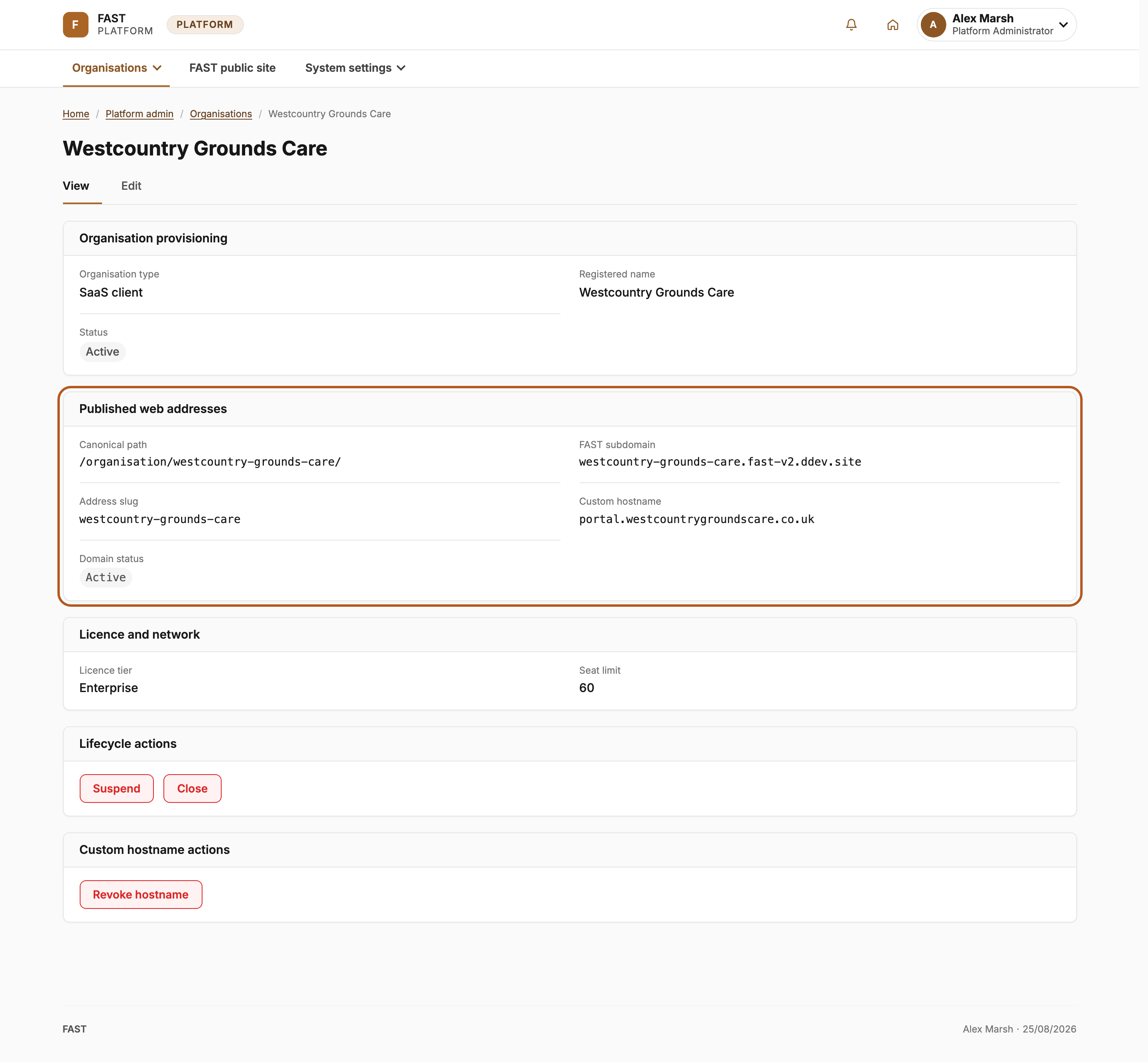Image resolution: width=1148 pixels, height=1062 pixels.
Task: Click the Revoke hostname button
Action: tap(141, 894)
